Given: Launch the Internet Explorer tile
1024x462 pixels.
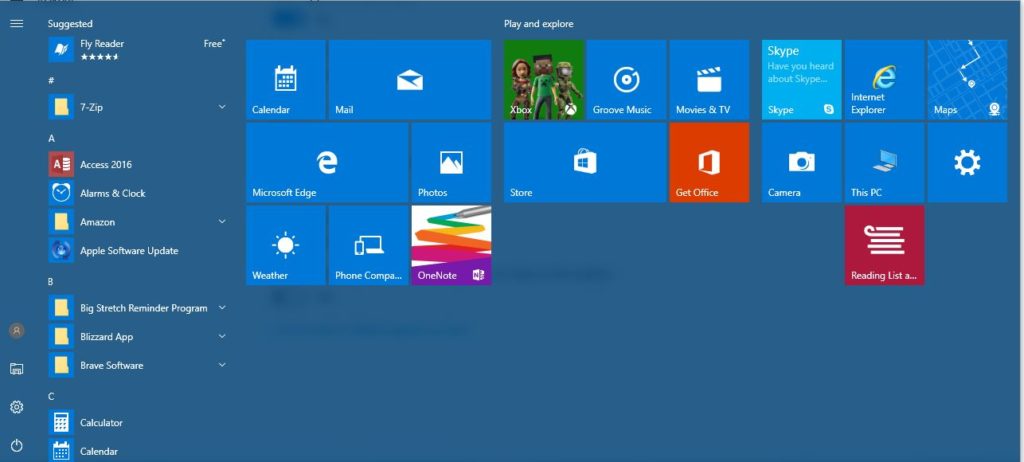Looking at the screenshot, I should [x=884, y=79].
